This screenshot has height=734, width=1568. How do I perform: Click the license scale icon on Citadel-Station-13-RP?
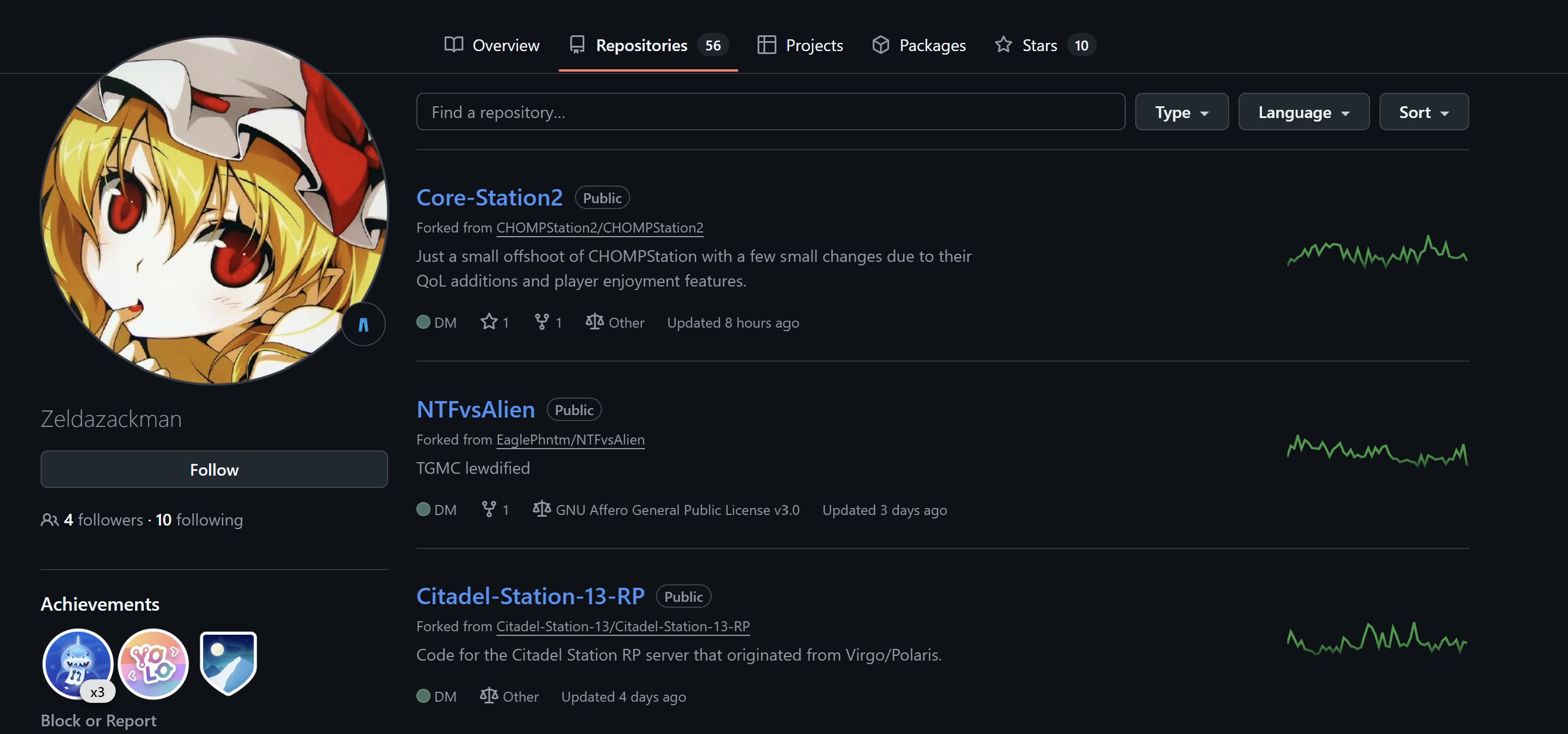[x=489, y=696]
